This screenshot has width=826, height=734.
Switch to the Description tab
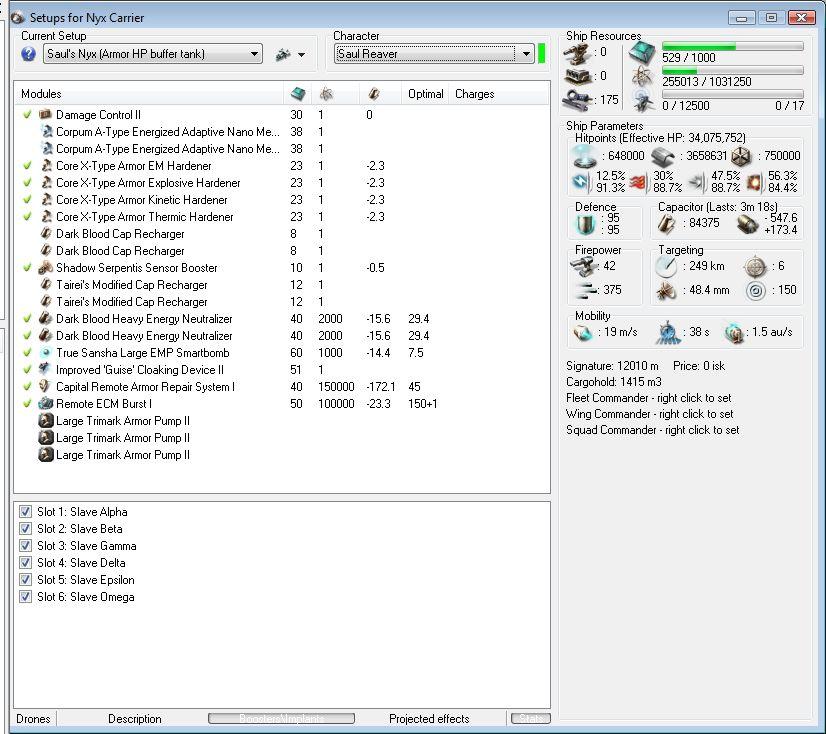tap(135, 719)
